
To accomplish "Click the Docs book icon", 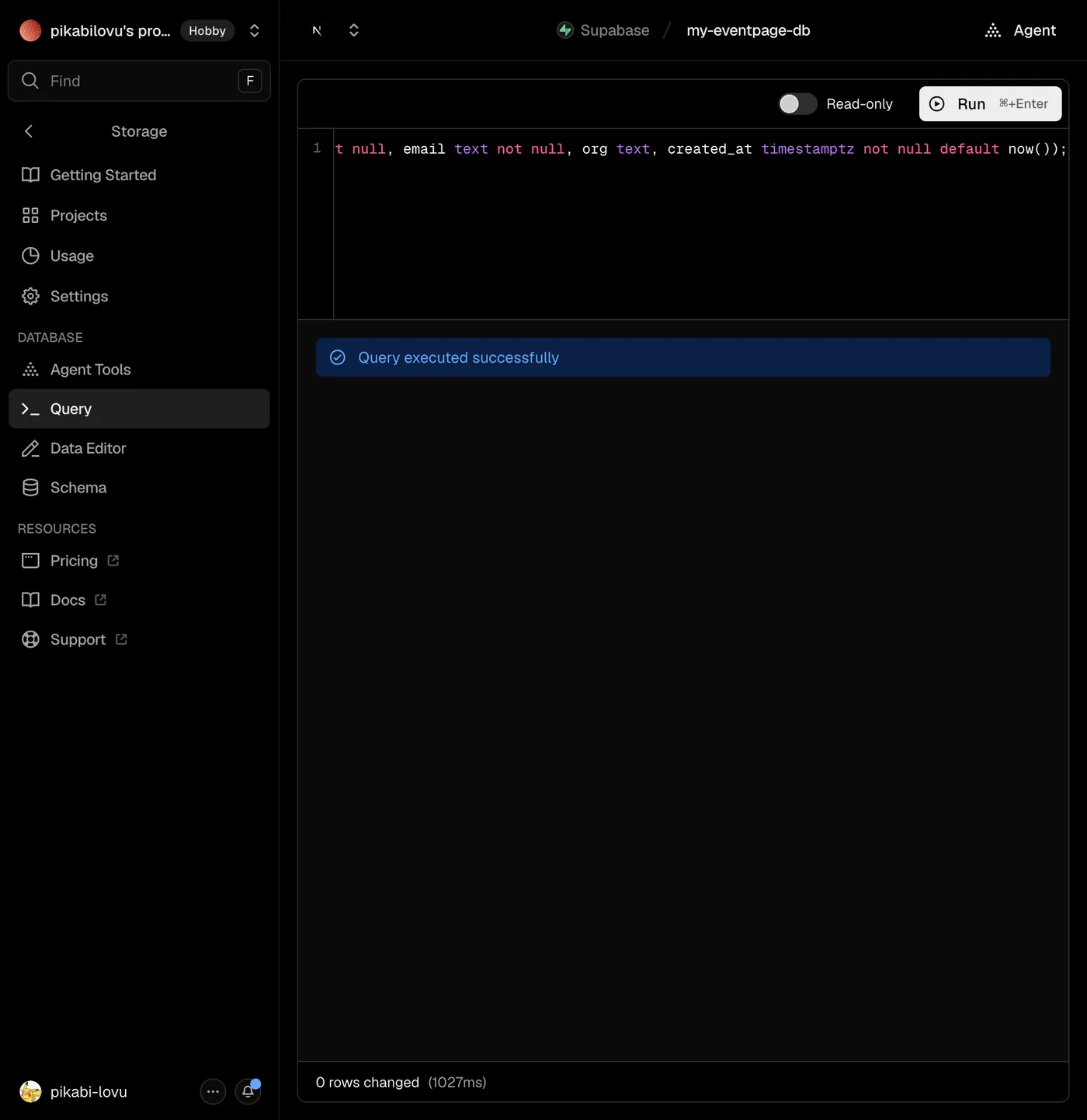I will [30, 600].
